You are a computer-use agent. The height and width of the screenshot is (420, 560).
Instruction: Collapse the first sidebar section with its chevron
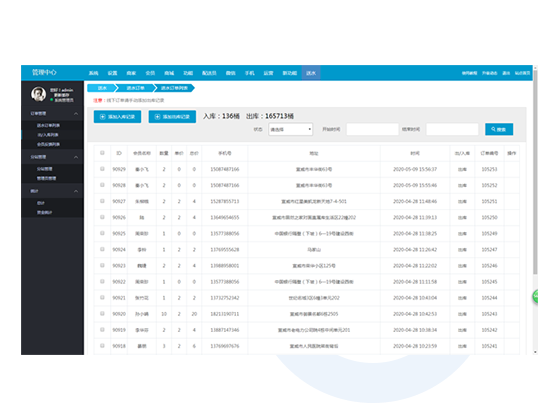coord(76,114)
